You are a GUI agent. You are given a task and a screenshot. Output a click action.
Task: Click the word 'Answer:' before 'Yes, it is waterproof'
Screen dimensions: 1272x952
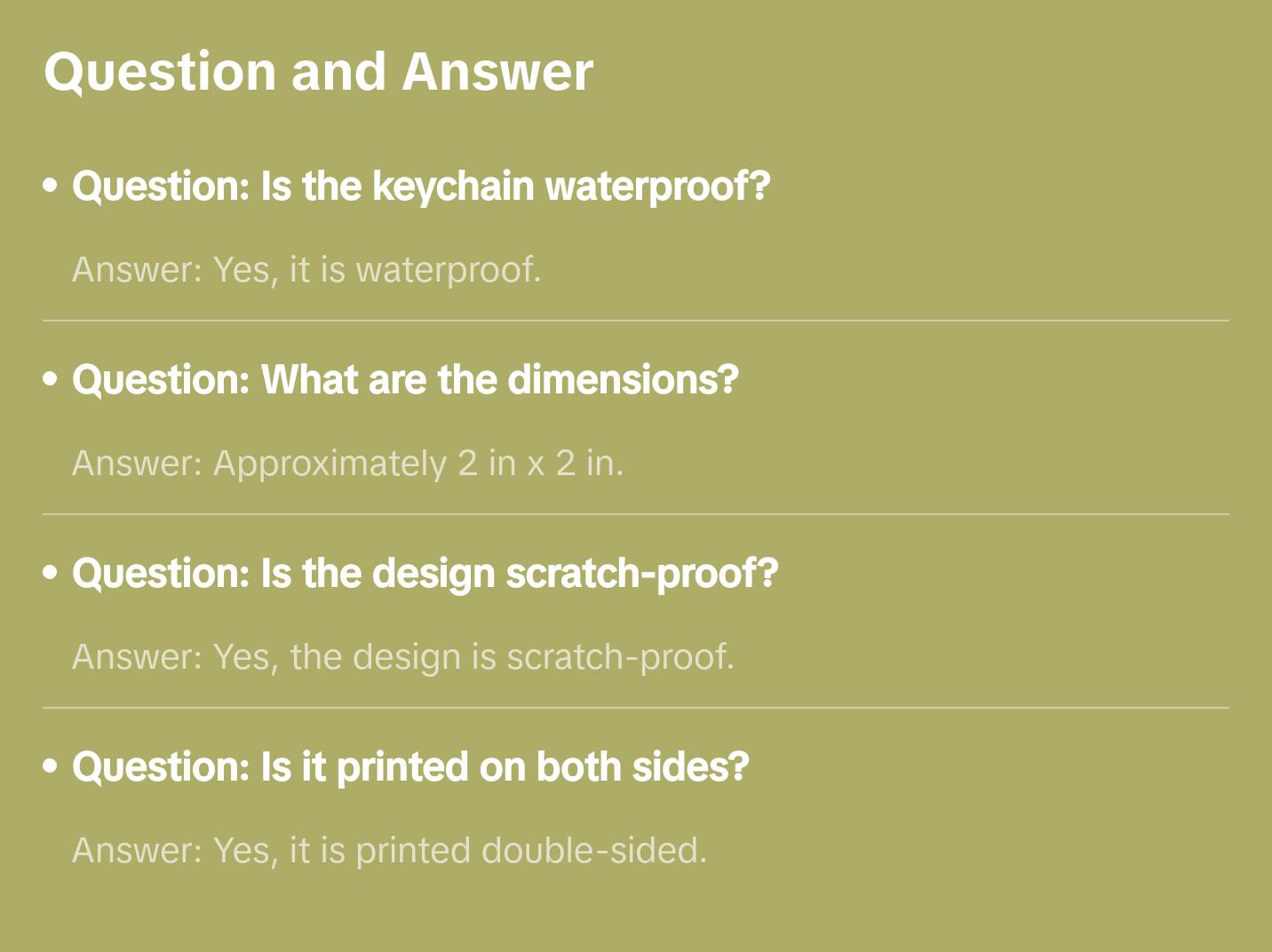(x=138, y=270)
